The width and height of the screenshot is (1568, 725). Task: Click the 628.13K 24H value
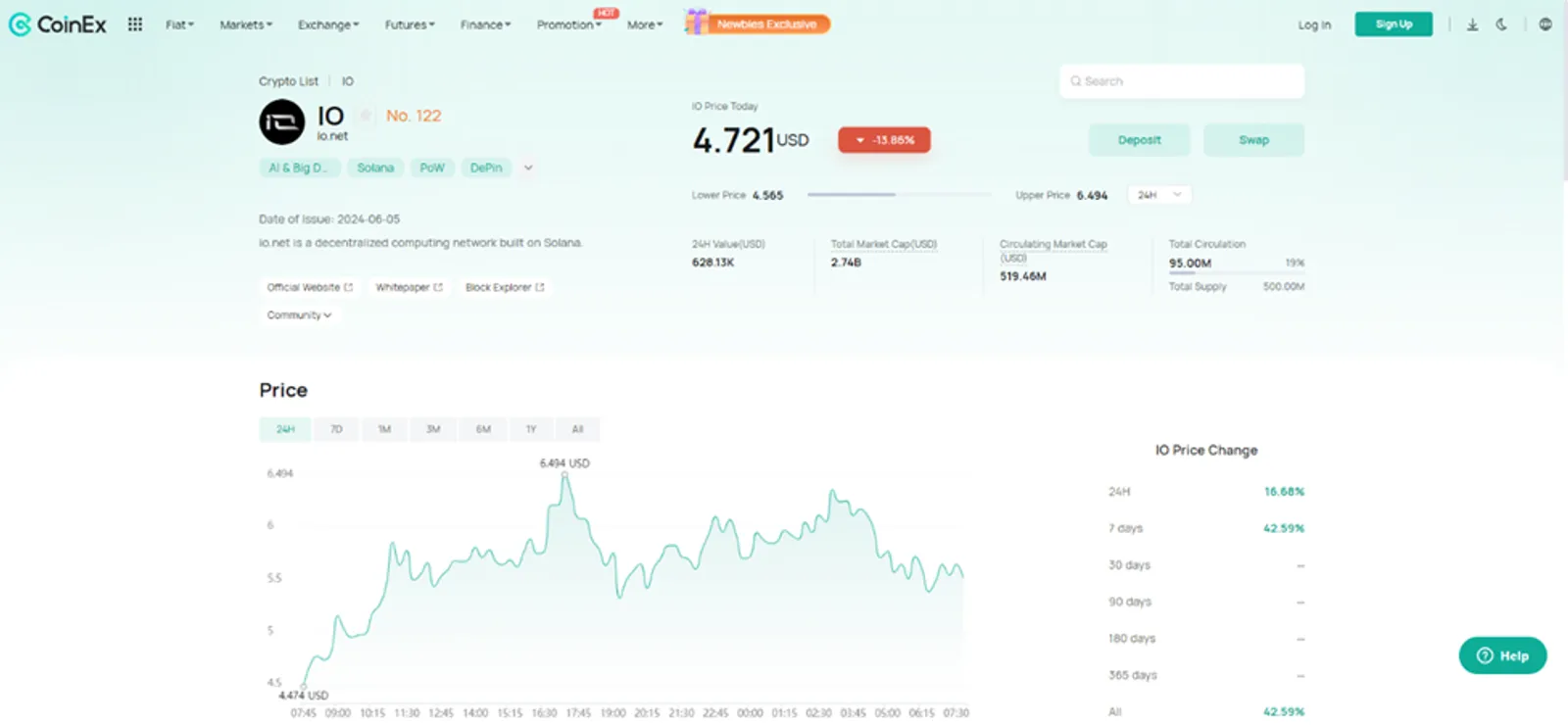pyautogui.click(x=712, y=263)
